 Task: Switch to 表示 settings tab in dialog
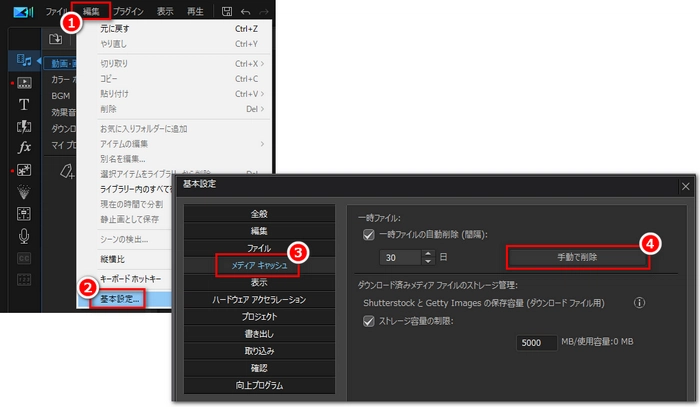[x=259, y=282]
